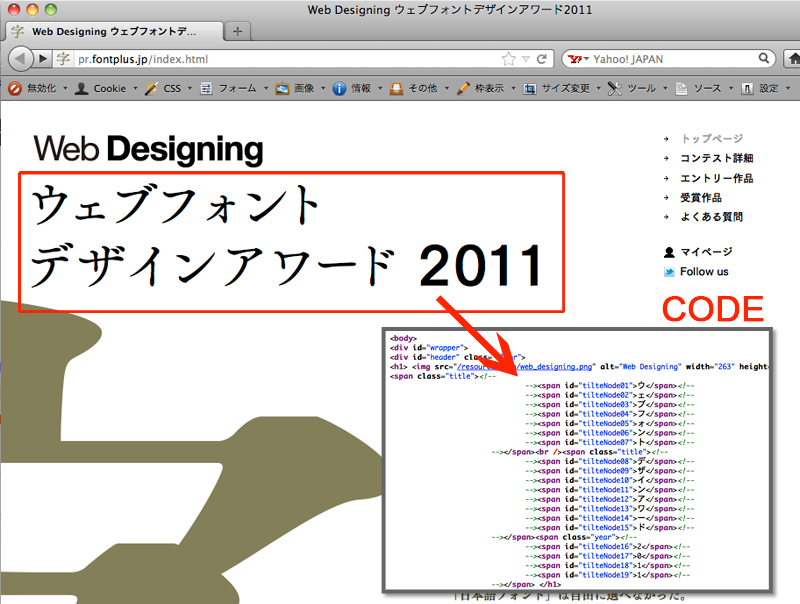Expand the サイズ変更 dropdown arrow
The image size is (800, 604).
click(x=598, y=89)
